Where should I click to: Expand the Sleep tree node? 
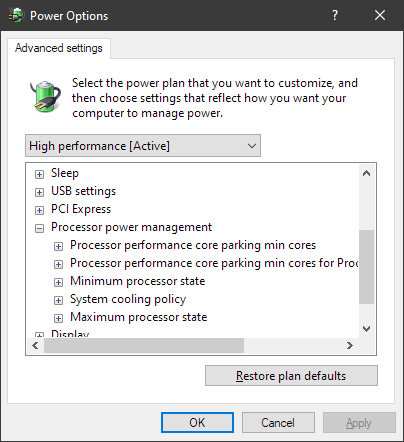pos(39,174)
